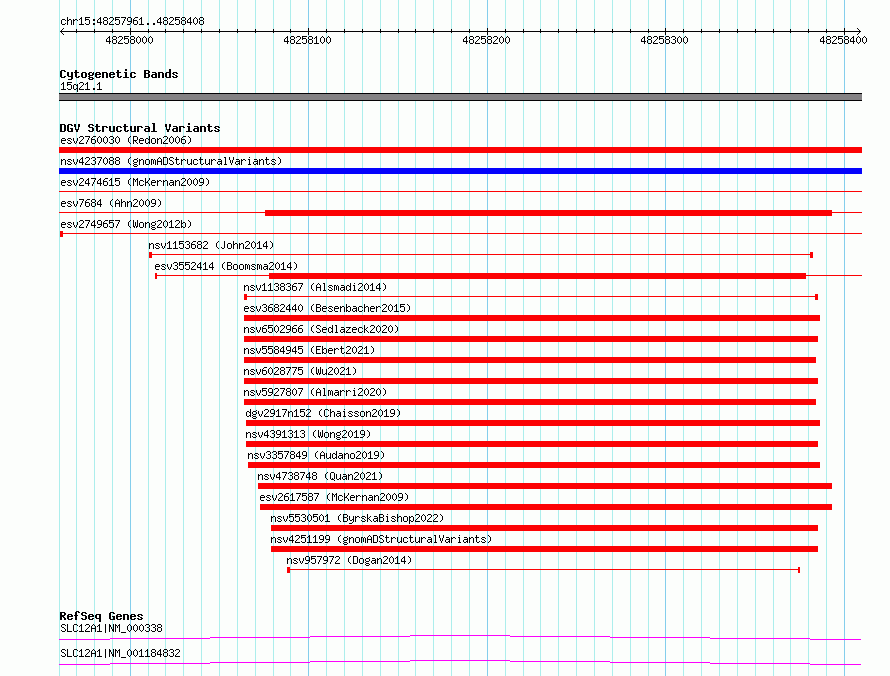Click the gray 15q21.1 cytogenetic band bar
Viewport: 890px width, 676px height.
click(460, 97)
